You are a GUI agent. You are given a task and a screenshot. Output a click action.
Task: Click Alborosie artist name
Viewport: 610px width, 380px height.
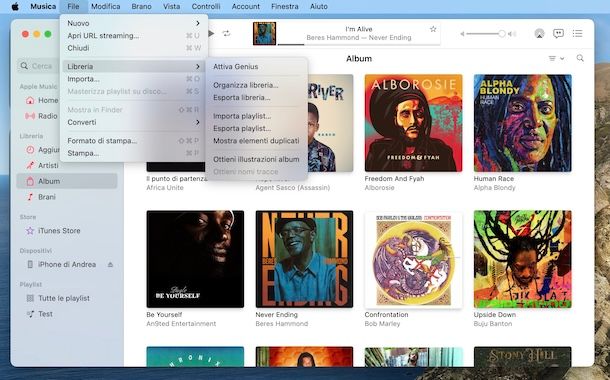click(x=379, y=188)
